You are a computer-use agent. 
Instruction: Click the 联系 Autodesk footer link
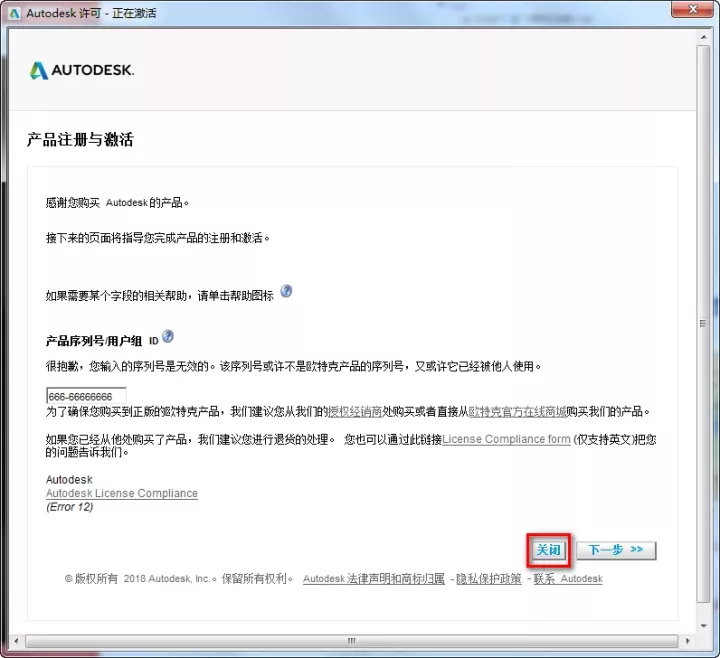(x=568, y=579)
